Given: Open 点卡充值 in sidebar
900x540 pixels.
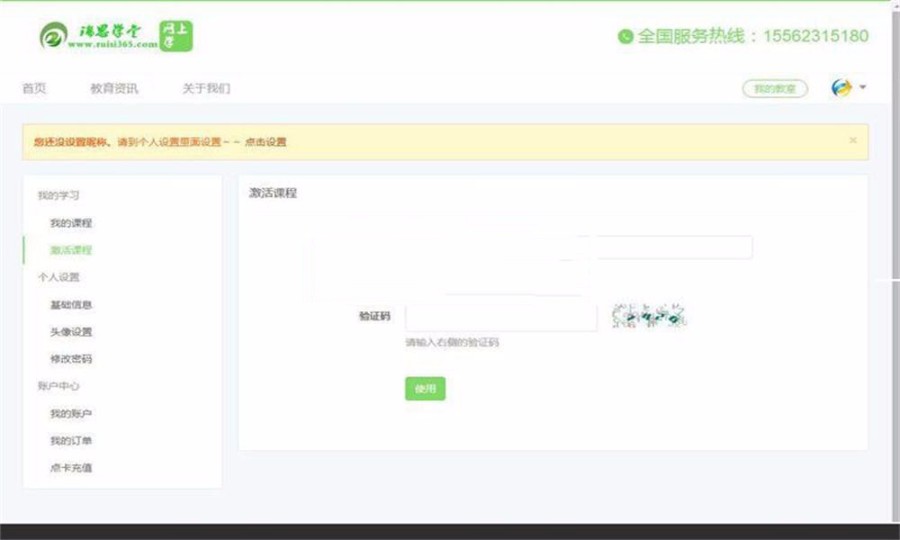Looking at the screenshot, I should coord(71,467).
